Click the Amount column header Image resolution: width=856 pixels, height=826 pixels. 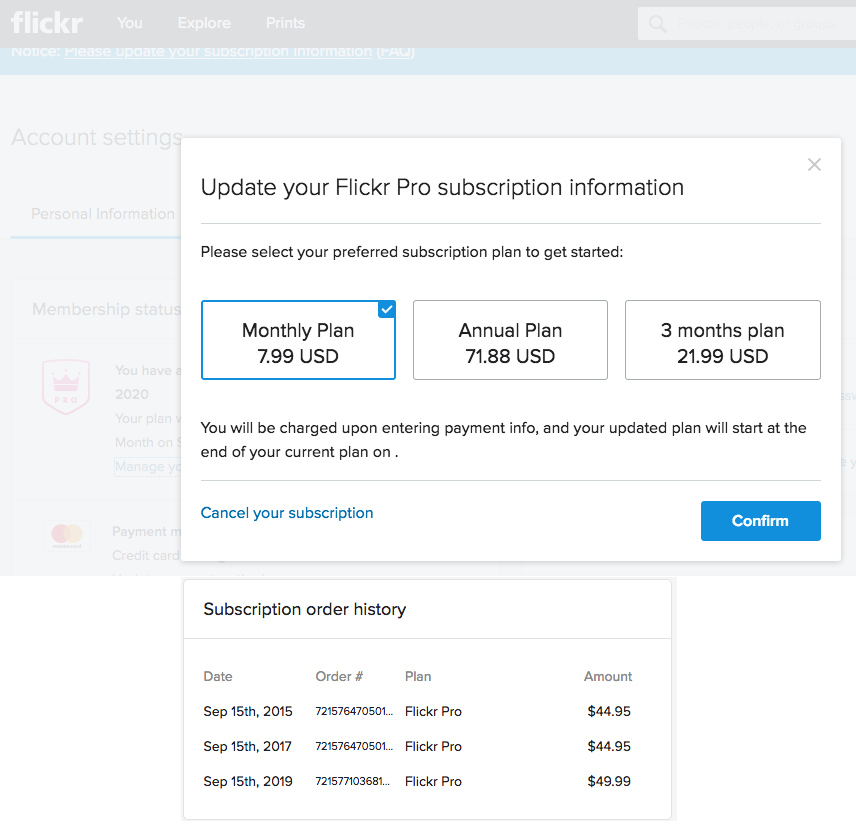click(608, 676)
